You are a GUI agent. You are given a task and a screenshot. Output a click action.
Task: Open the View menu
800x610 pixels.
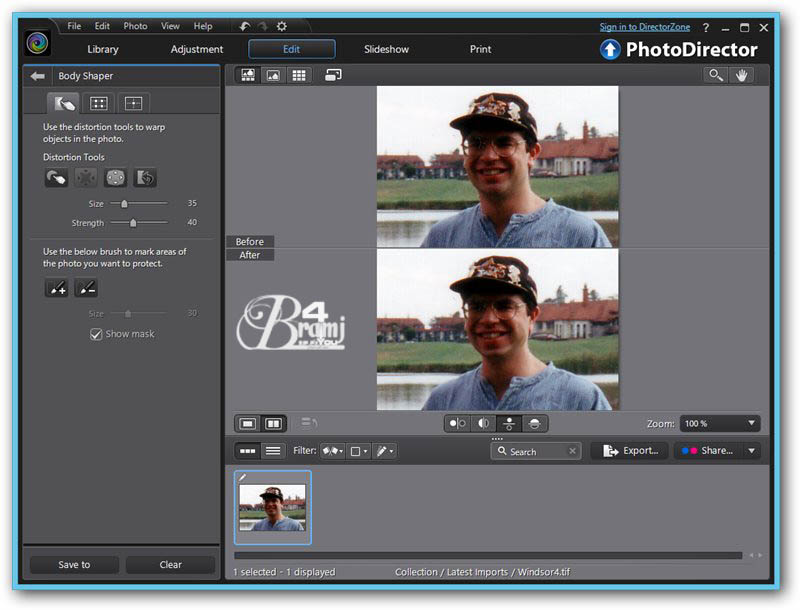(x=170, y=26)
